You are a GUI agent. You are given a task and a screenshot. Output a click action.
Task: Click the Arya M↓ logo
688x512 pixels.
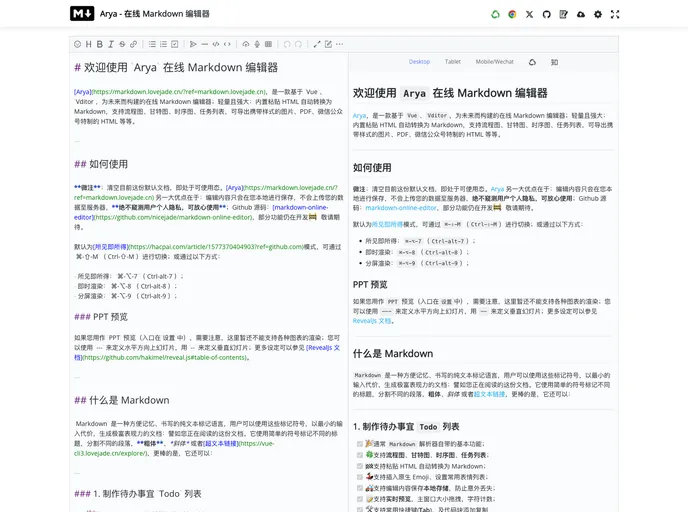[x=82, y=14]
